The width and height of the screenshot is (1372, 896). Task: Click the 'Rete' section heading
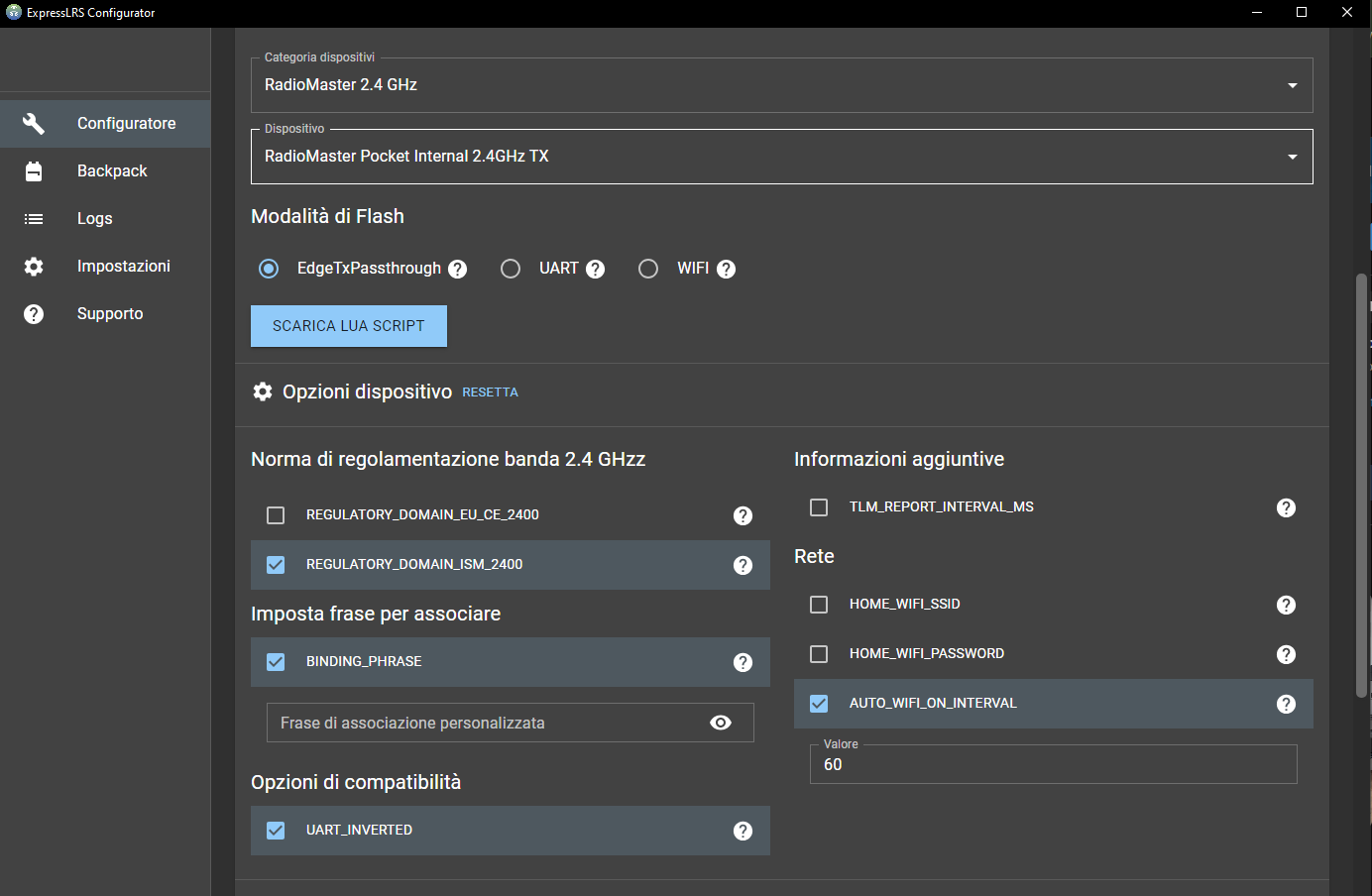coord(814,556)
